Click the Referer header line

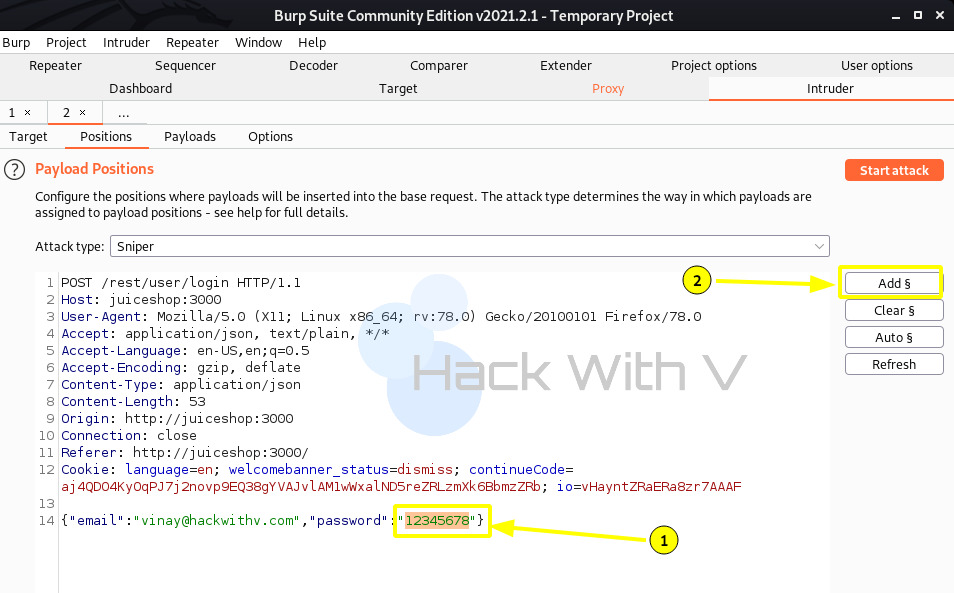[x=185, y=453]
